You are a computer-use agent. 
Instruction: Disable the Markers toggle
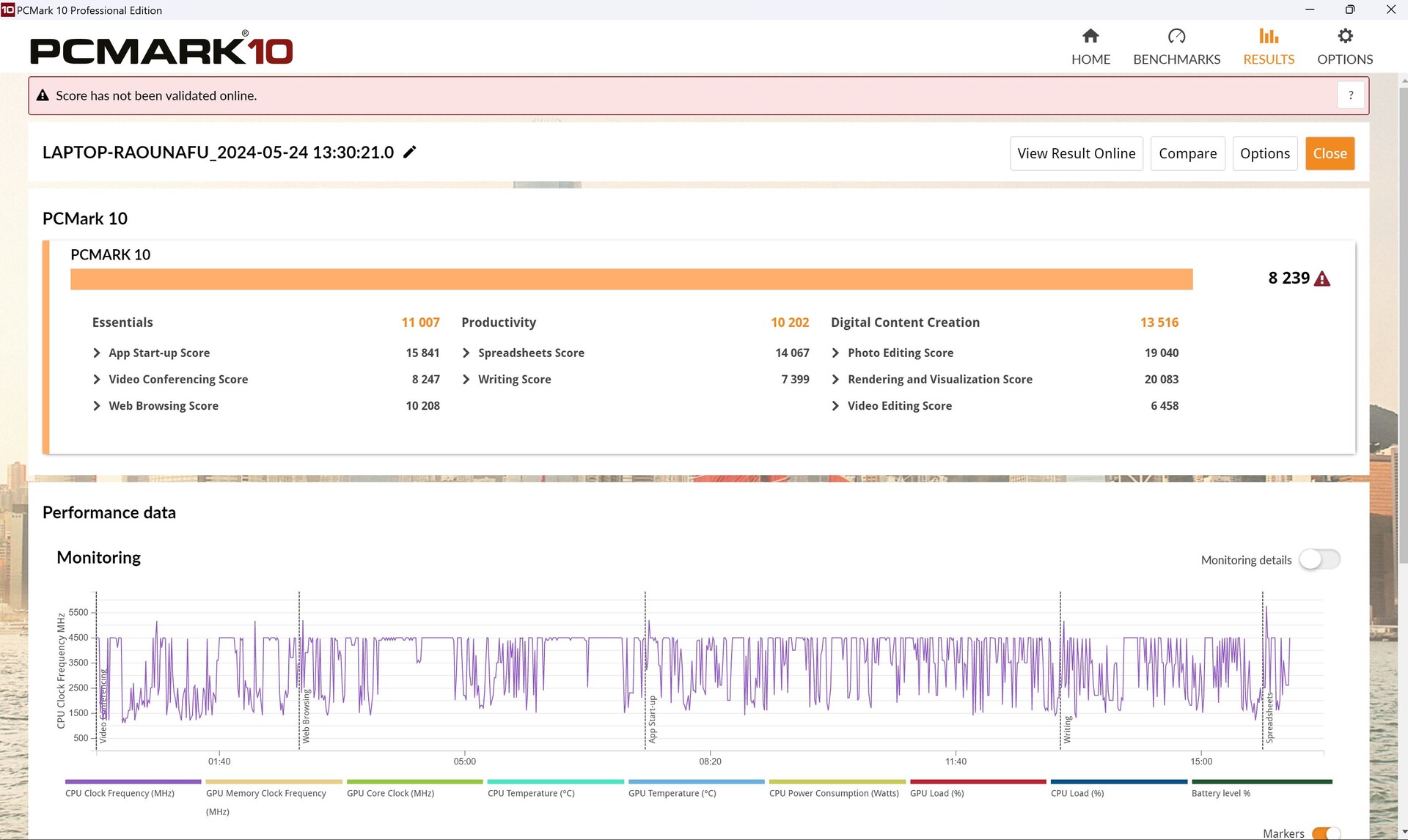[x=1327, y=833]
